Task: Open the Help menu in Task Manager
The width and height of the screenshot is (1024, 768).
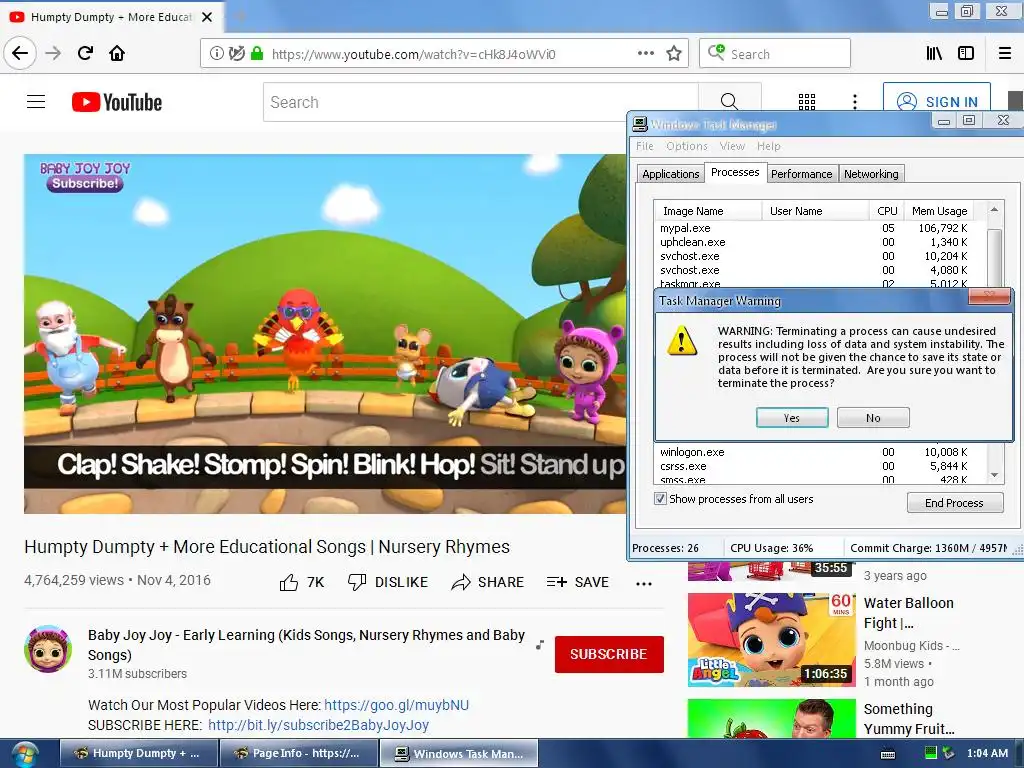Action: pos(769,146)
